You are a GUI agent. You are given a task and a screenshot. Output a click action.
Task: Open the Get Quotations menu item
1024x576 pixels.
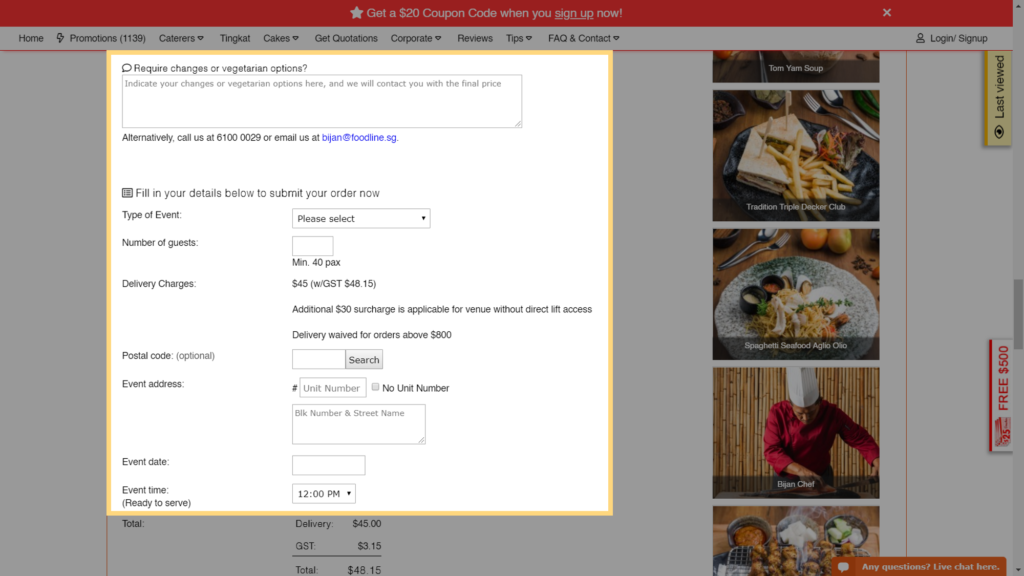click(x=346, y=38)
